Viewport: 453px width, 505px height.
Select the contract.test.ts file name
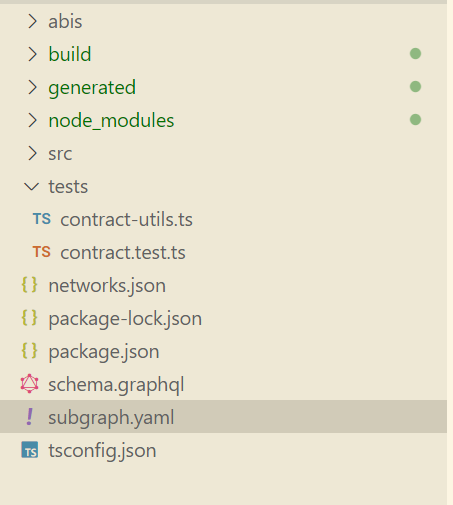click(x=123, y=253)
